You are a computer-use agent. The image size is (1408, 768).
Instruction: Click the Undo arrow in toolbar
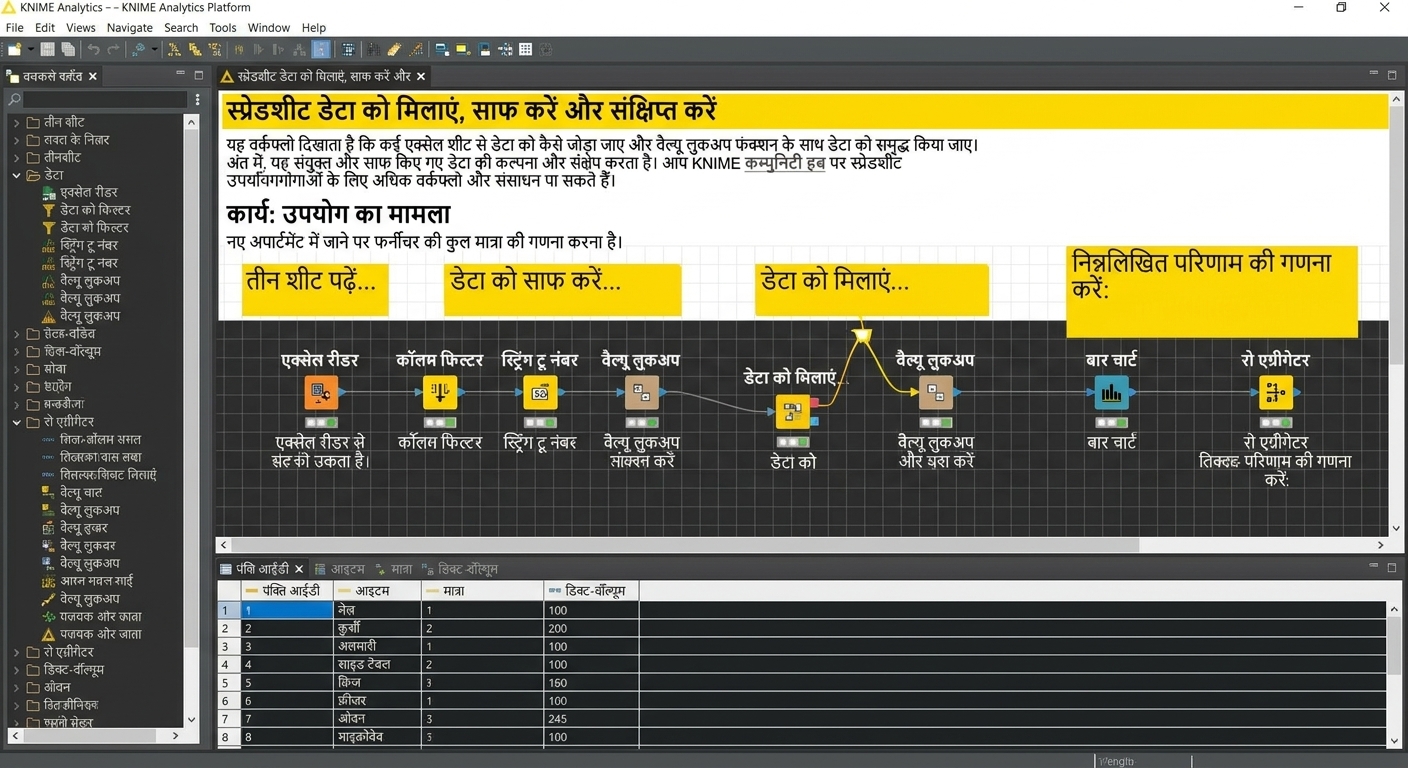pos(93,49)
